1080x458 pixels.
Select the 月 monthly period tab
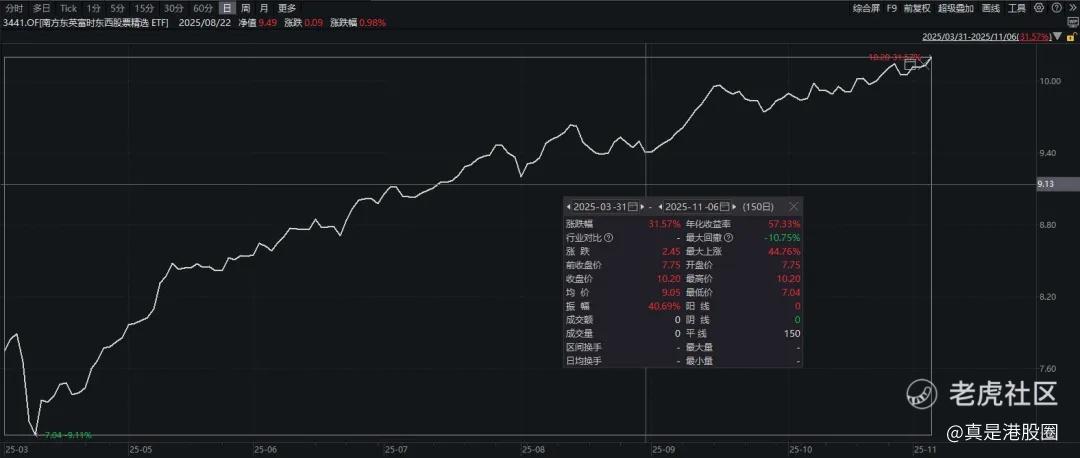click(264, 8)
